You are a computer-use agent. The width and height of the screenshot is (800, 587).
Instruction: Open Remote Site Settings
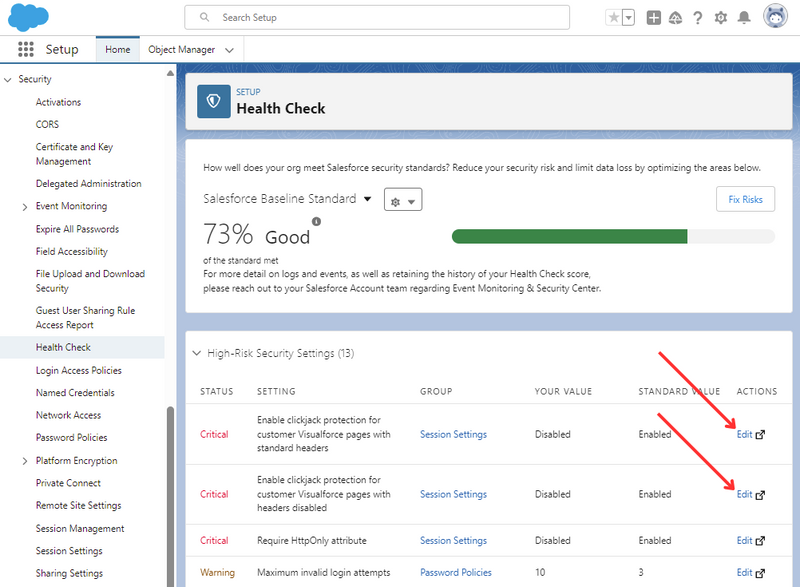coord(79,505)
